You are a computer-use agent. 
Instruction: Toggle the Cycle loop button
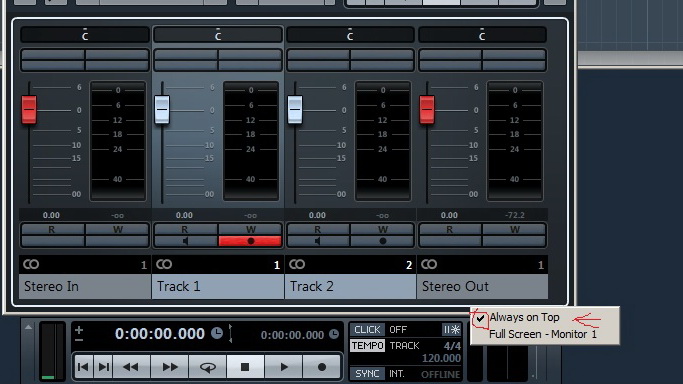(x=207, y=367)
